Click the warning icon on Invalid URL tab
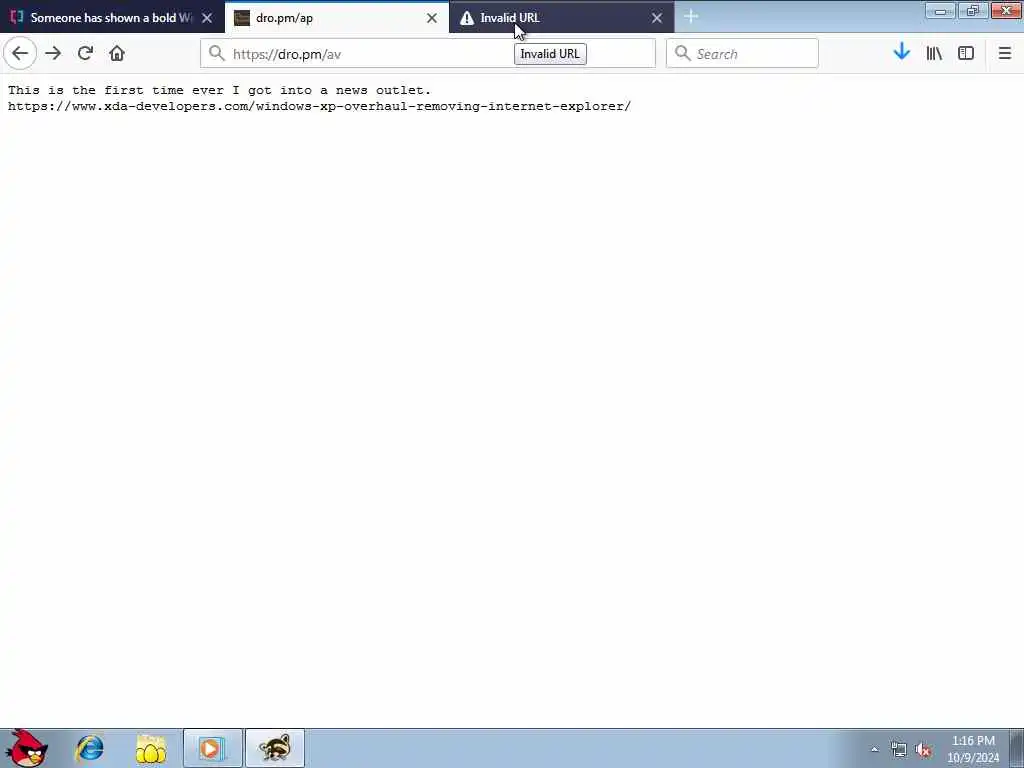Image resolution: width=1024 pixels, height=768 pixels. click(466, 18)
